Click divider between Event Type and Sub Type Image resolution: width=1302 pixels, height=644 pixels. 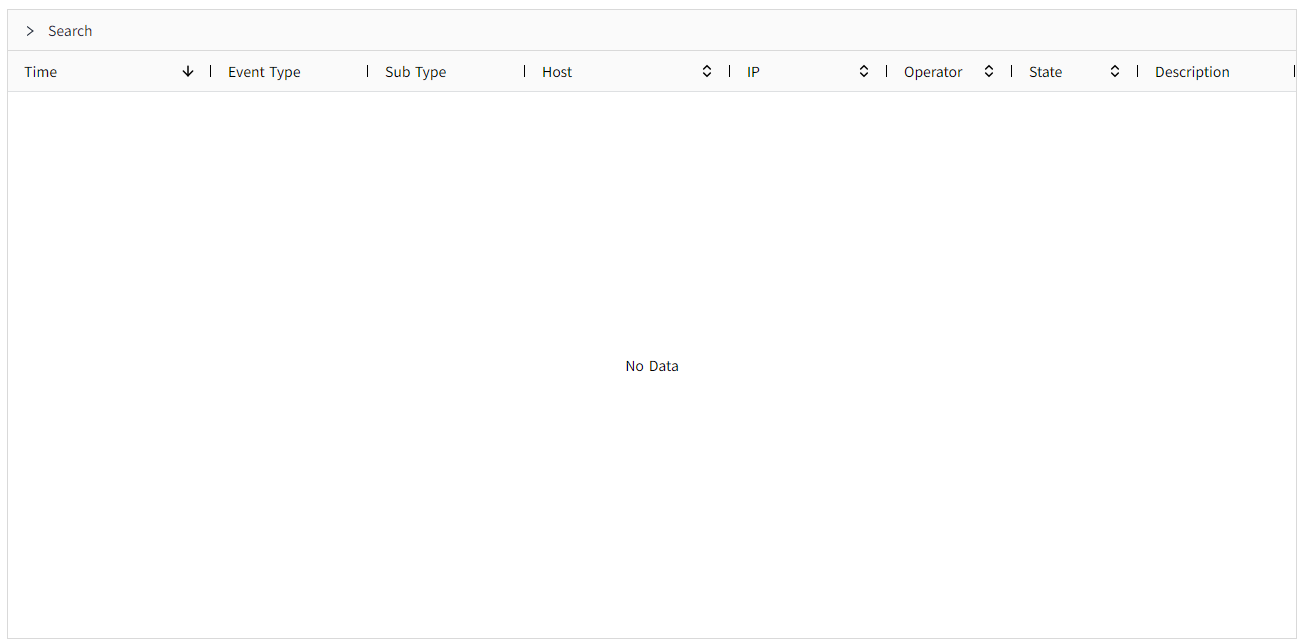click(368, 71)
